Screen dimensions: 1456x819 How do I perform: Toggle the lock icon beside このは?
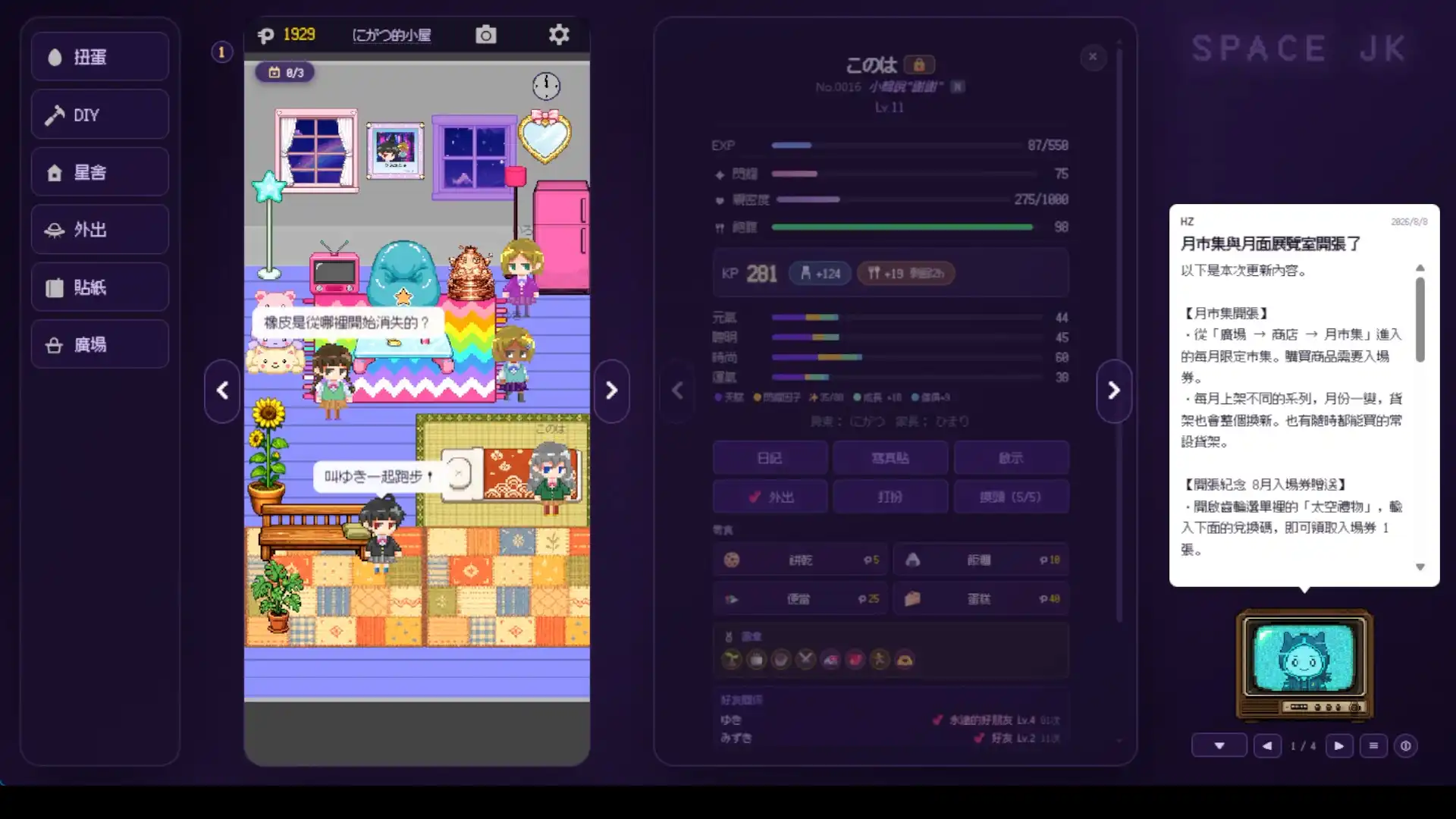pyautogui.click(x=919, y=64)
